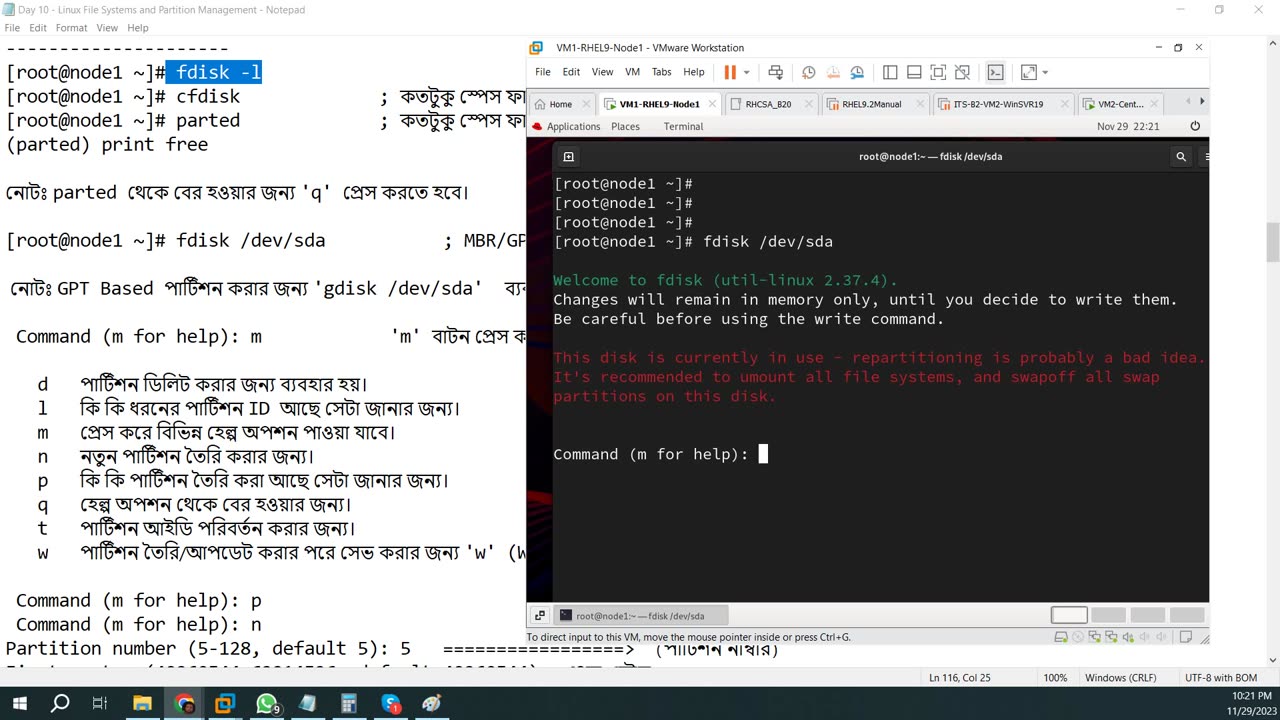The width and height of the screenshot is (1280, 720).
Task: Open the Terminal menu in GNOME bar
Action: (683, 127)
